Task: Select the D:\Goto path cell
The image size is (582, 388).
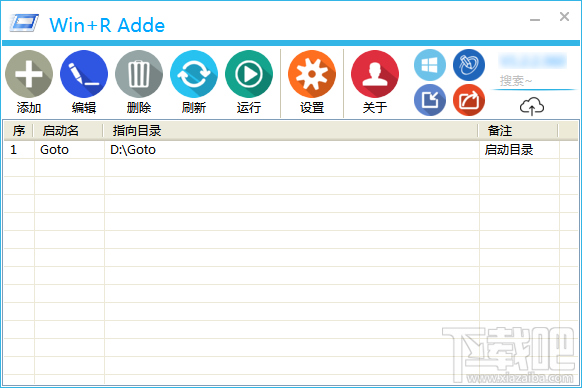Action: (x=292, y=150)
